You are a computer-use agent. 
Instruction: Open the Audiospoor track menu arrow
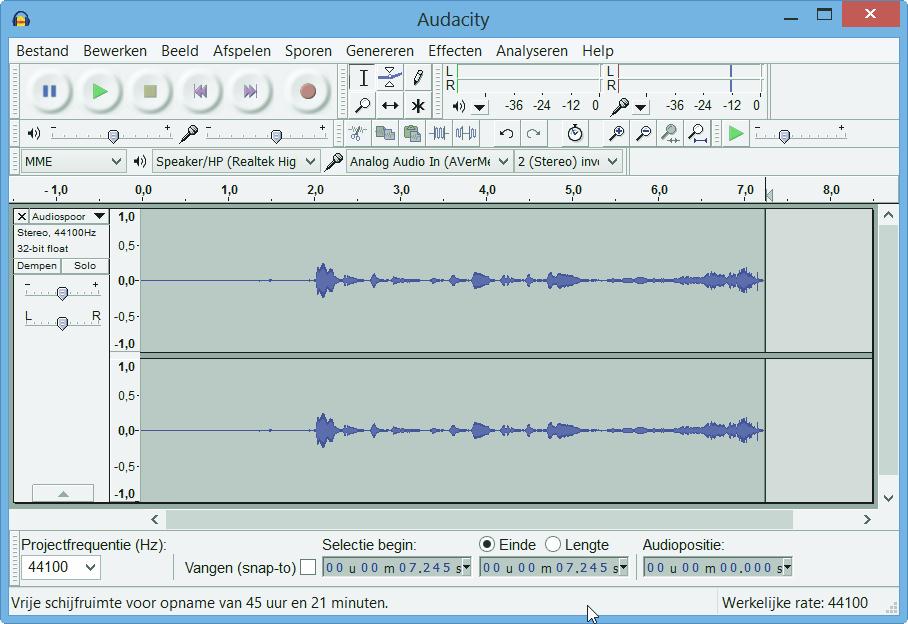[x=100, y=216]
